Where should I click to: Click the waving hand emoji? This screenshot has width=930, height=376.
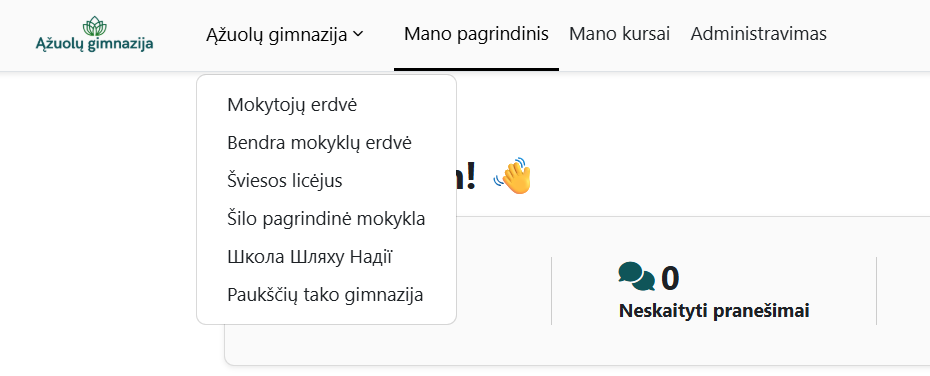coord(512,176)
